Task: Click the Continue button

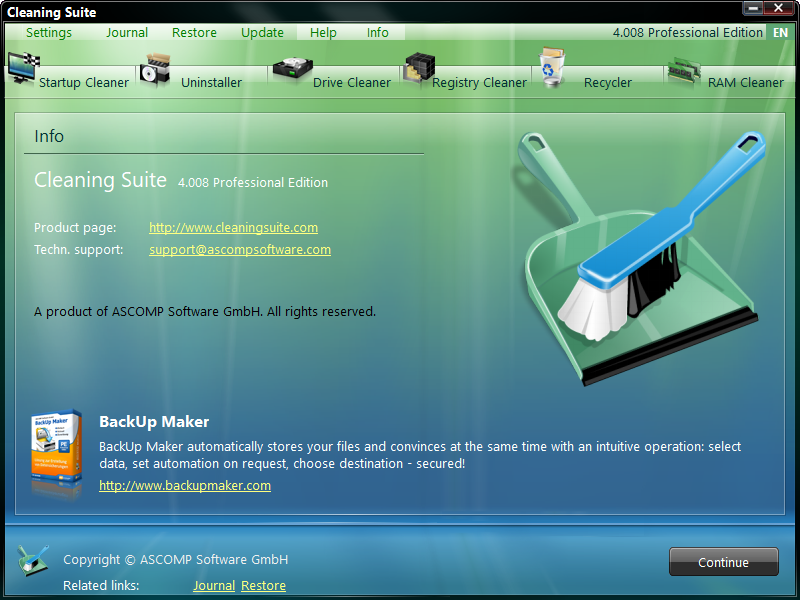Action: coord(723,562)
